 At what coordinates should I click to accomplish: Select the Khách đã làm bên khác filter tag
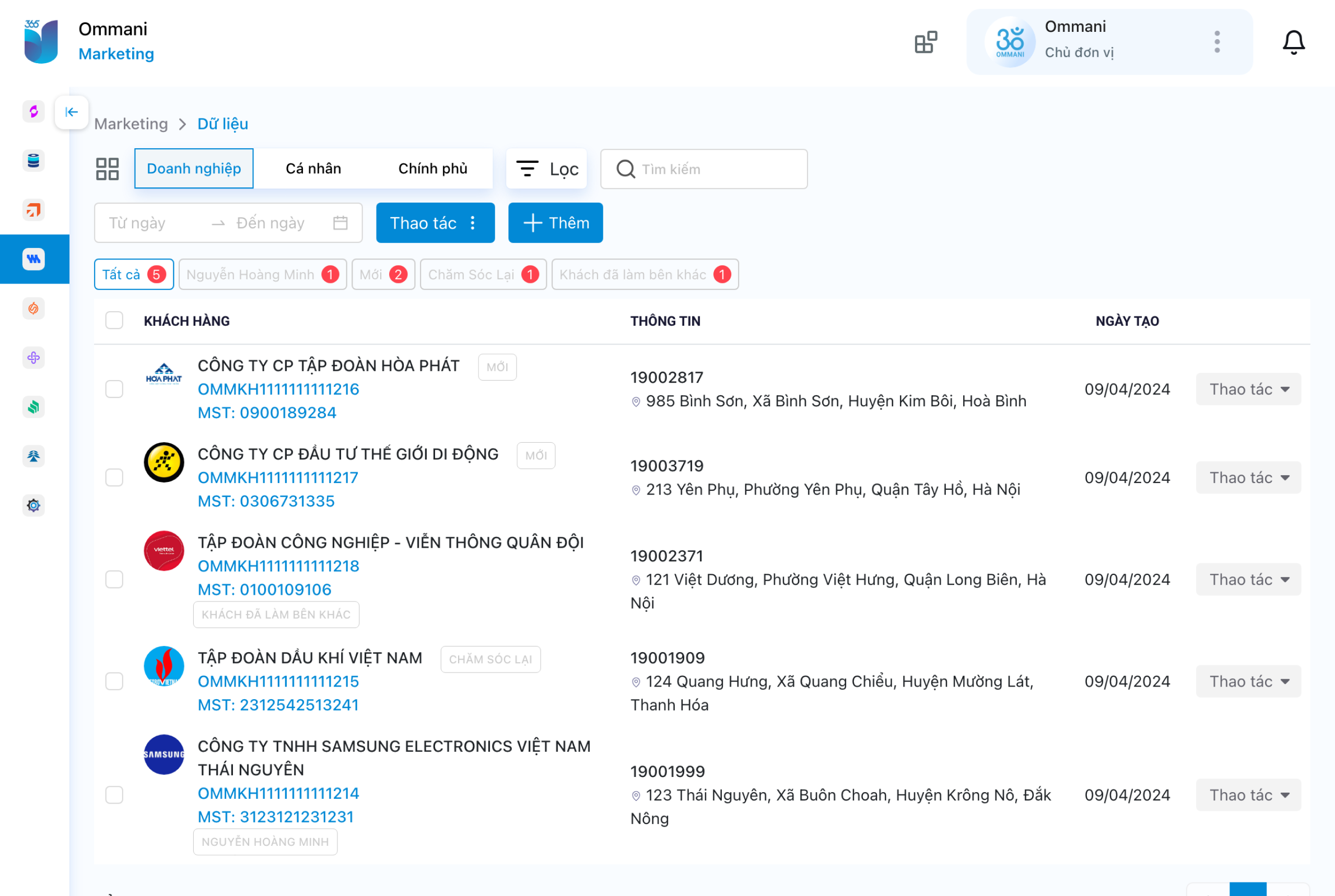click(x=643, y=274)
